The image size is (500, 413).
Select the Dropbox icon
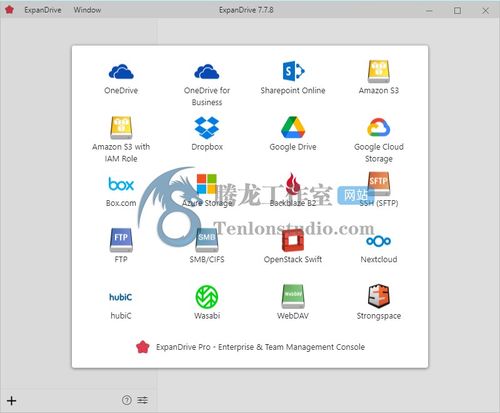pyautogui.click(x=207, y=128)
